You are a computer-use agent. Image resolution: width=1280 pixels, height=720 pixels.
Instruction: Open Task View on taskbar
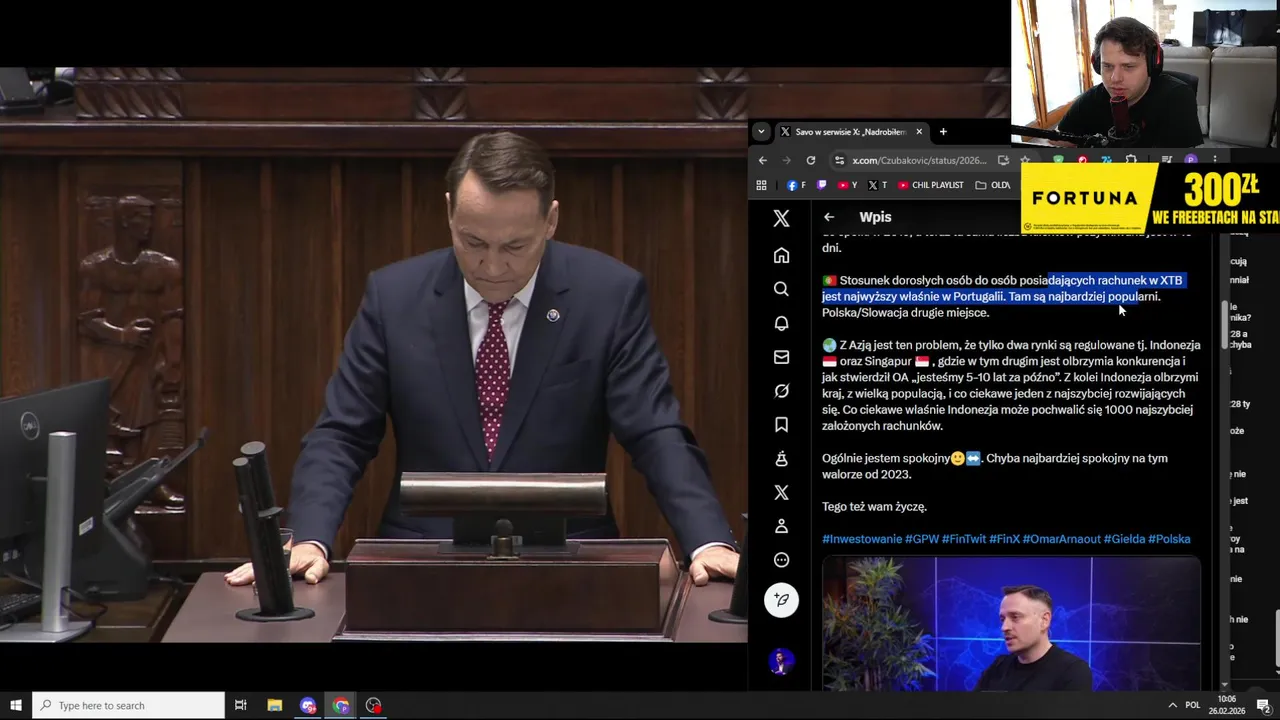pos(241,705)
